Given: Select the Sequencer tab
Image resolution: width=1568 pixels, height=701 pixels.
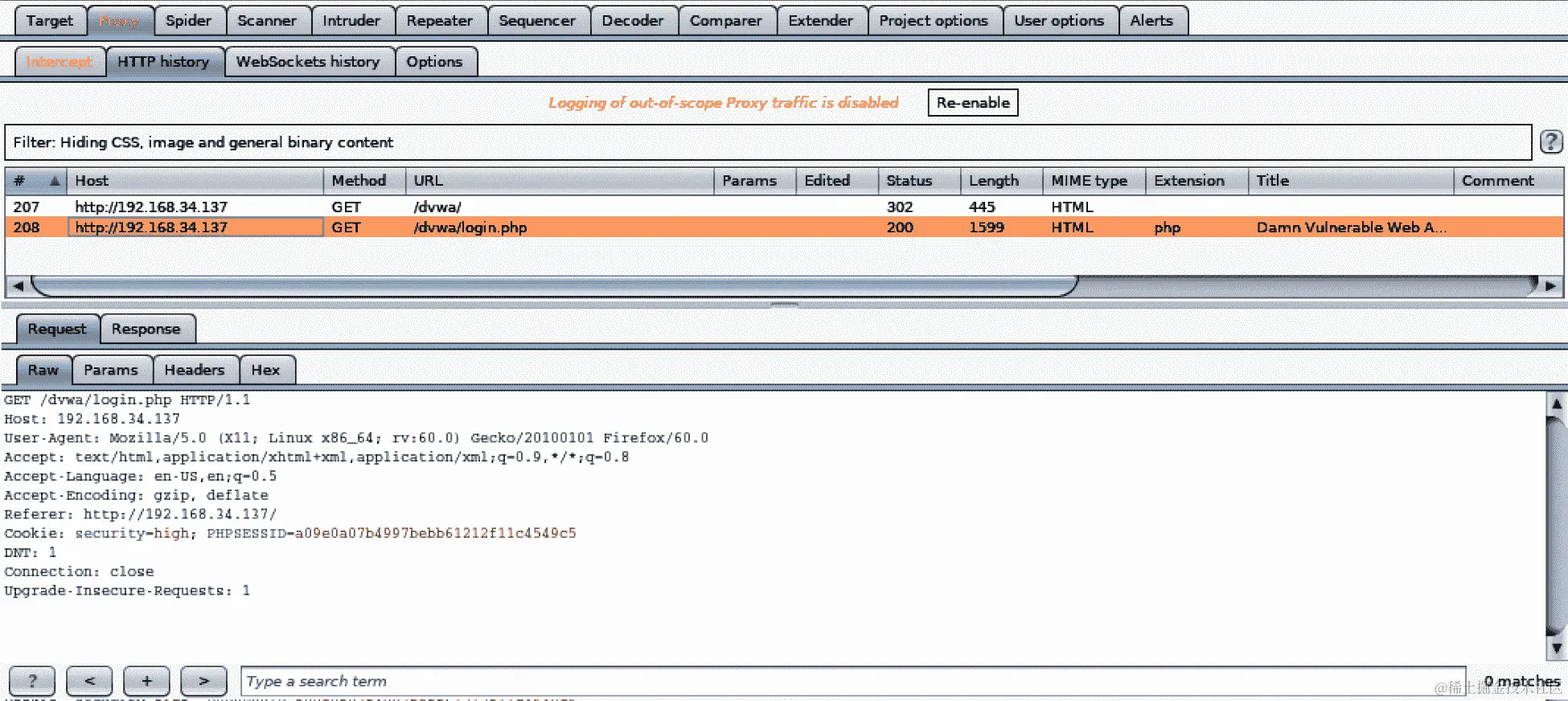Looking at the screenshot, I should point(537,21).
